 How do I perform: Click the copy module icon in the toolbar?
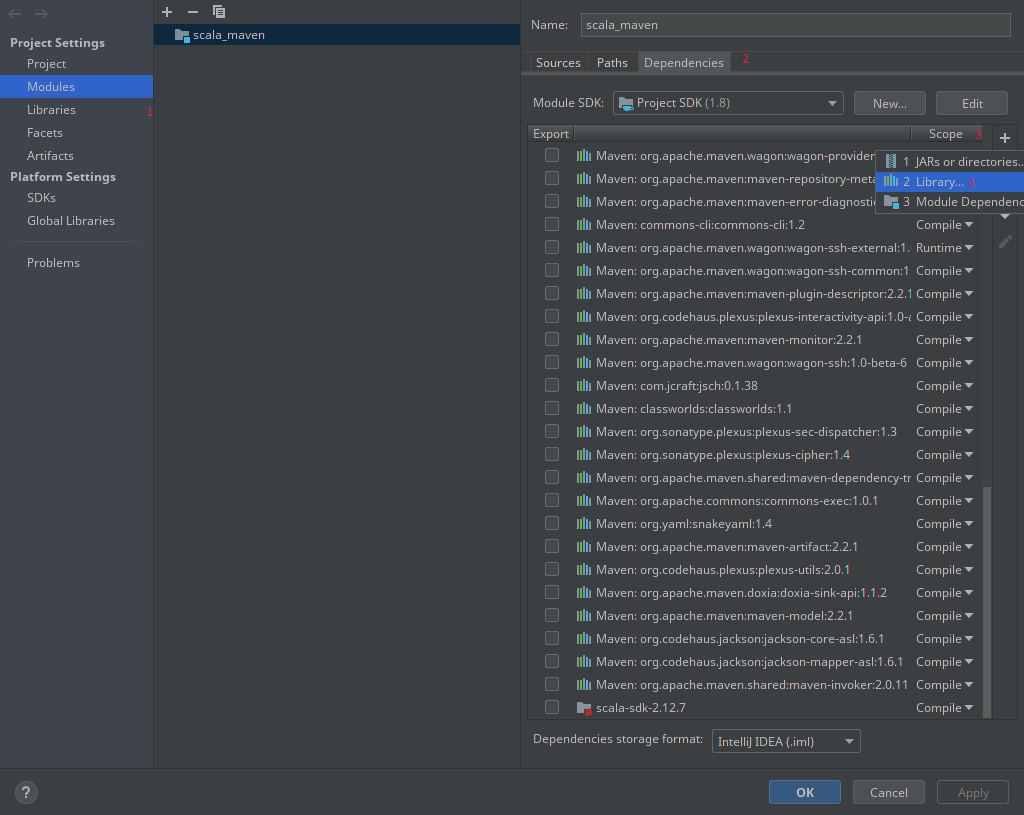click(219, 12)
